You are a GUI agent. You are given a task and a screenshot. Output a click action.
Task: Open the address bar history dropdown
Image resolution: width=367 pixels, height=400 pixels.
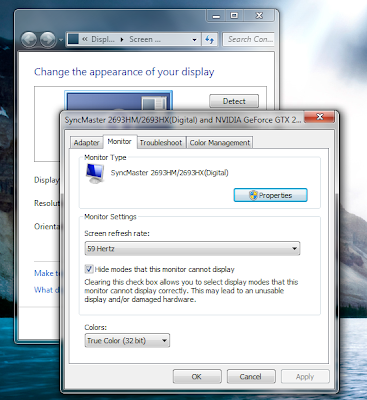194,40
